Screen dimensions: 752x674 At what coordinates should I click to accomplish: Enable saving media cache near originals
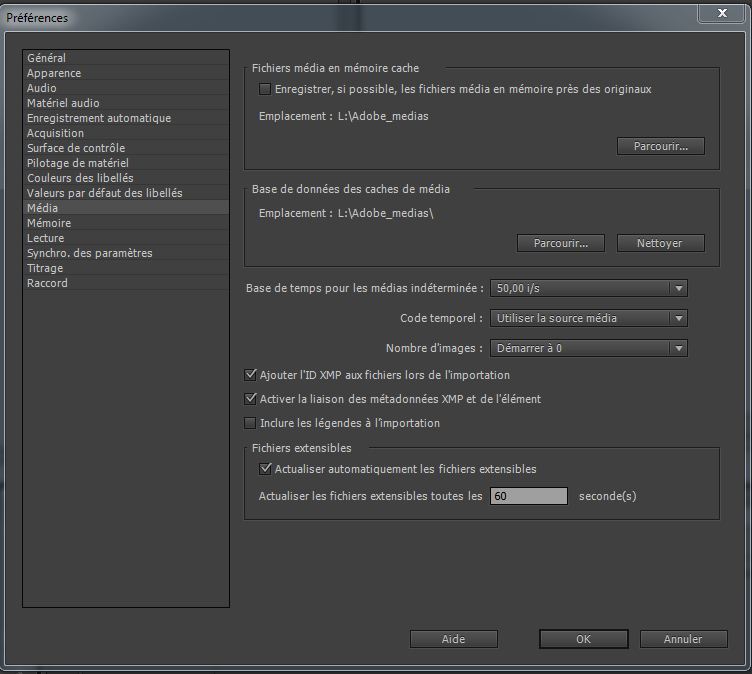tap(265, 89)
